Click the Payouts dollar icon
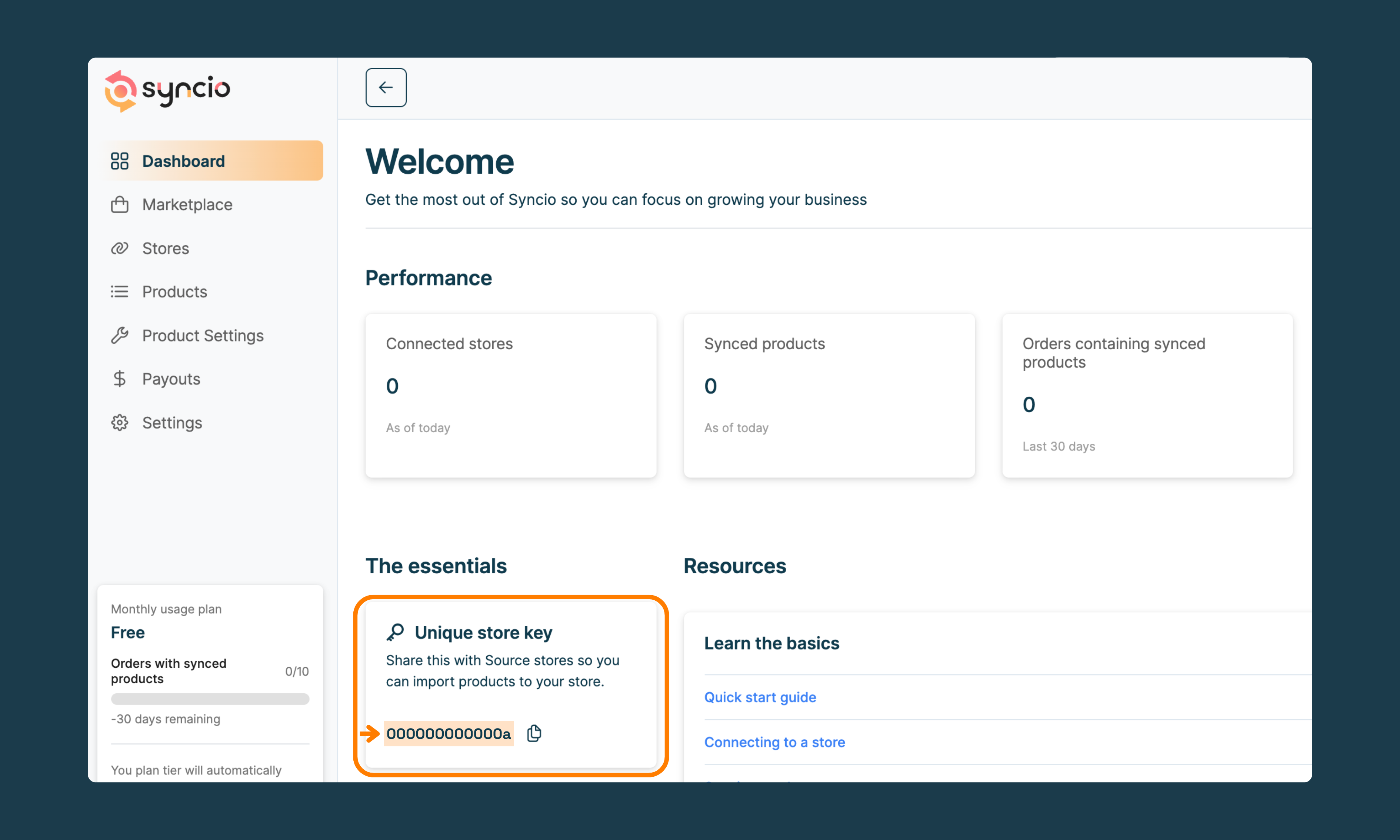 pos(119,379)
